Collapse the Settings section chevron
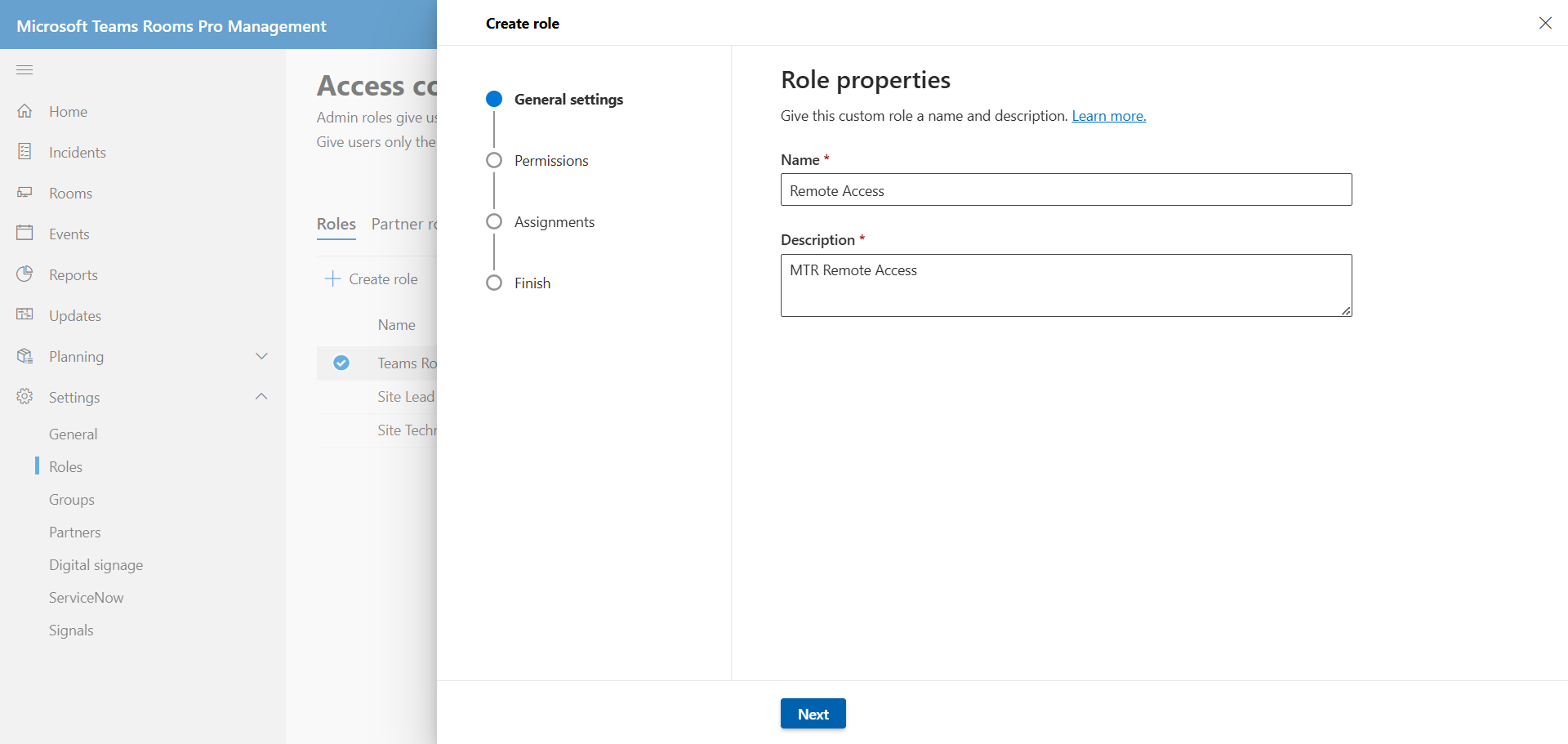Viewport: 1568px width, 744px height. (261, 396)
